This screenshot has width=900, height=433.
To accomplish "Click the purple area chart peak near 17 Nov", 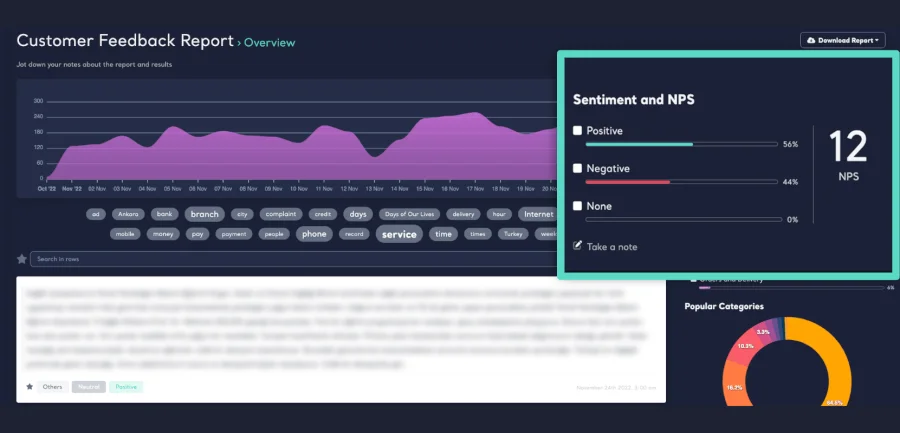I will pos(475,114).
